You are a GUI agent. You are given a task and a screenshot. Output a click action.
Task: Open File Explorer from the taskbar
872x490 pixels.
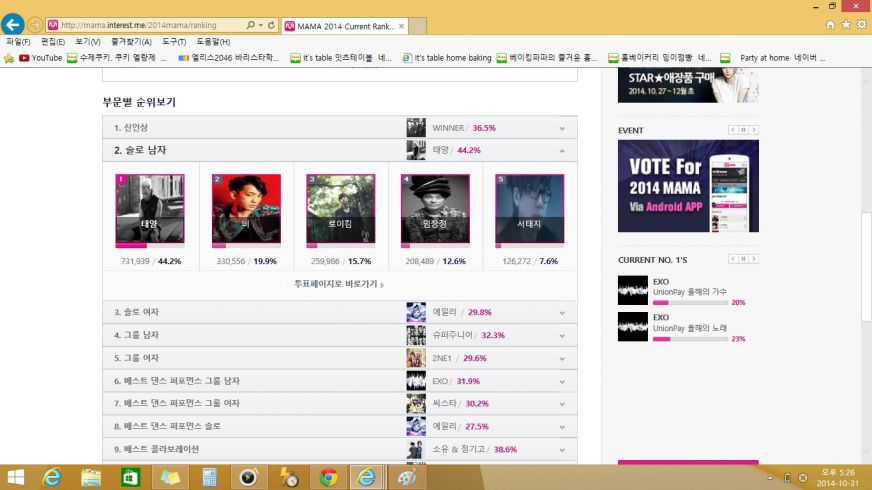91,477
